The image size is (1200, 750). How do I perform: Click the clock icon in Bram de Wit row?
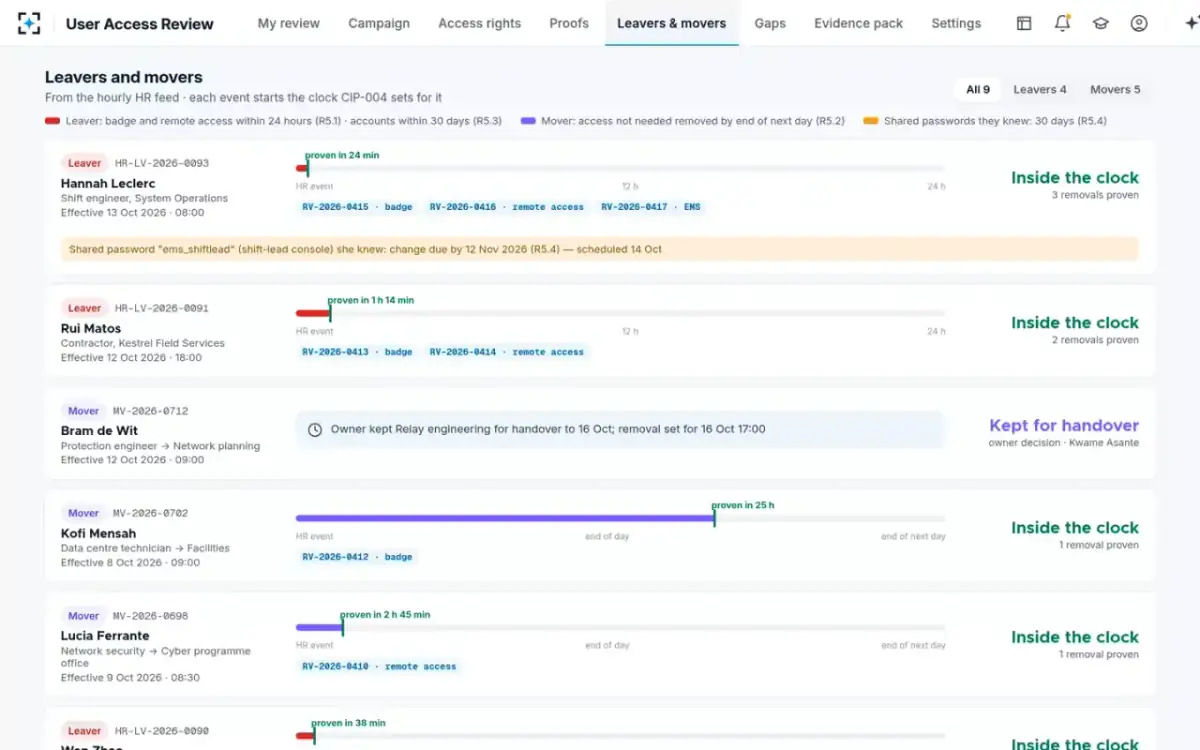[315, 429]
